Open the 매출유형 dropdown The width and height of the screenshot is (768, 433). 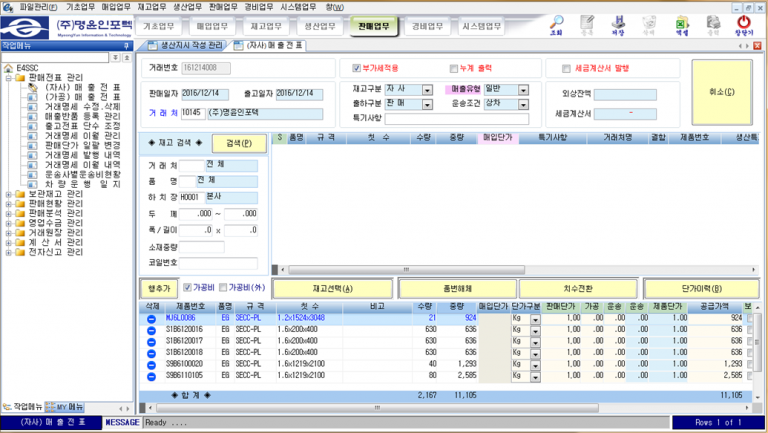click(523, 89)
